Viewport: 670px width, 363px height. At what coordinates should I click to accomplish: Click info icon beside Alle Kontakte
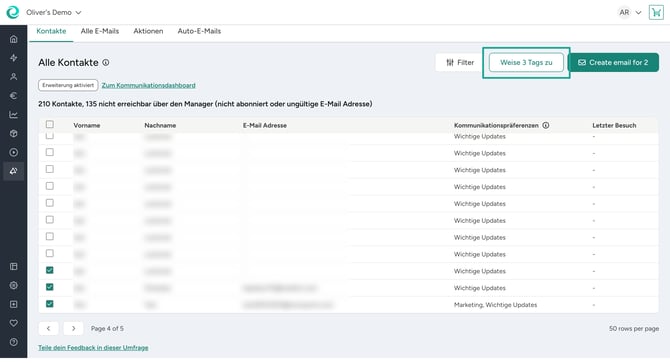point(106,62)
